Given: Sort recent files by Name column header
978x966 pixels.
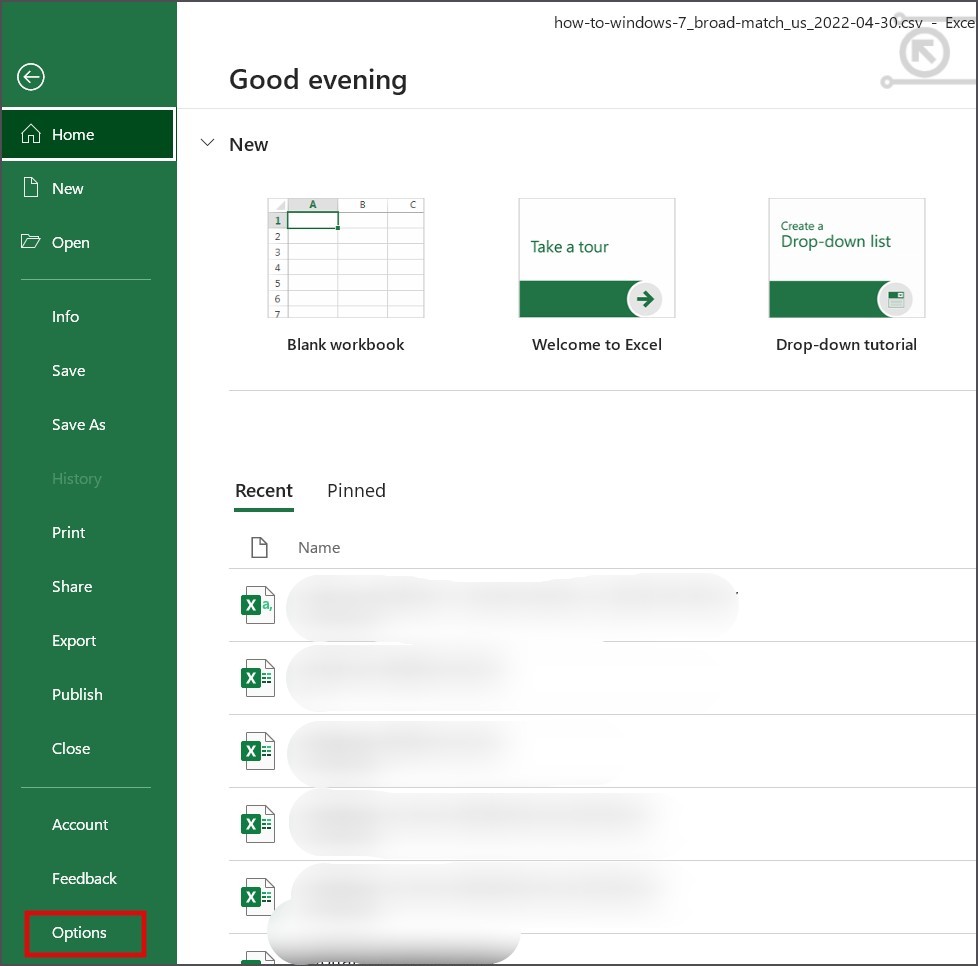Looking at the screenshot, I should point(319,548).
